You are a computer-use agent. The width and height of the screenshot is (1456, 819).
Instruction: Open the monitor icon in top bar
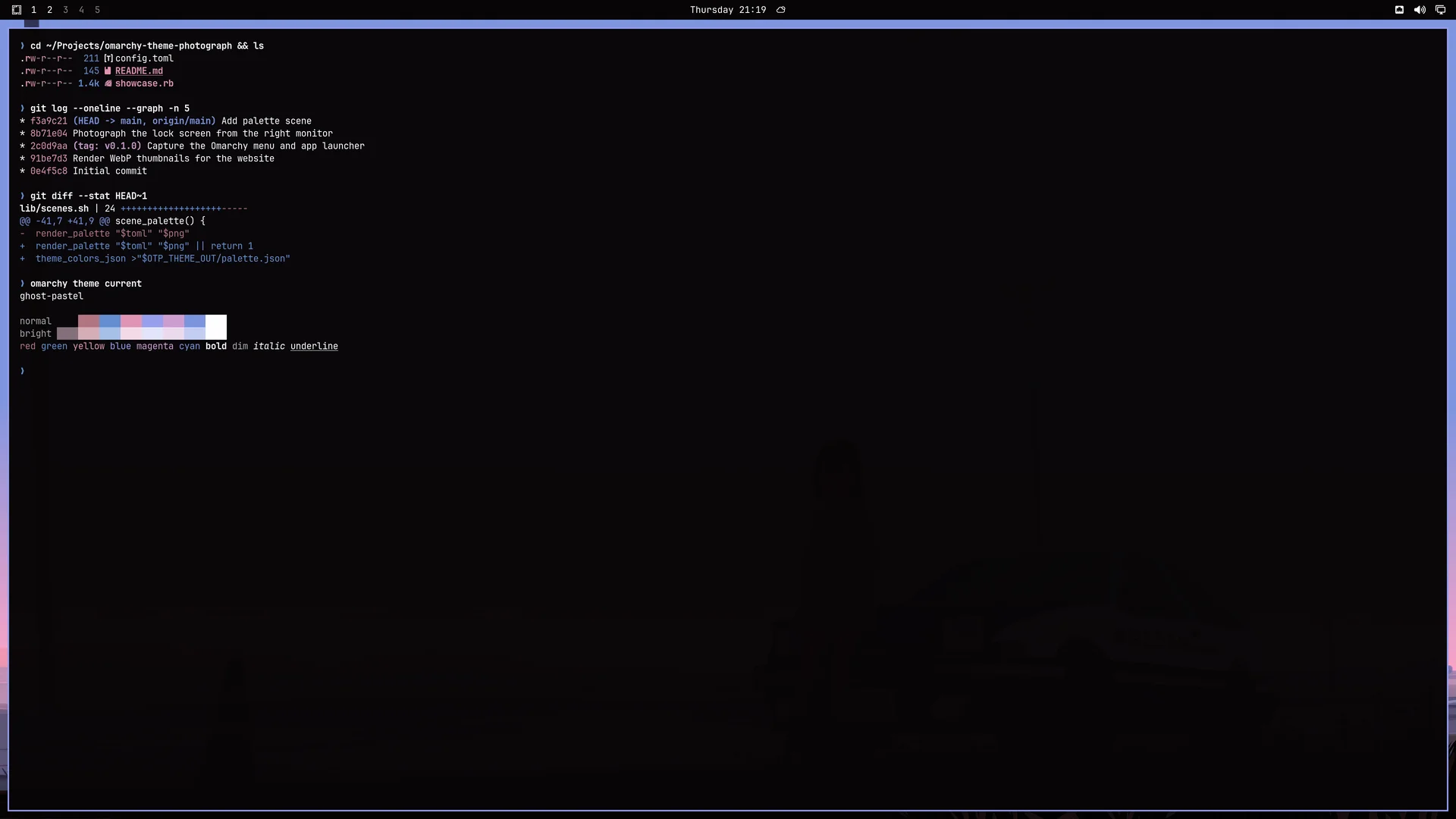click(x=1440, y=10)
